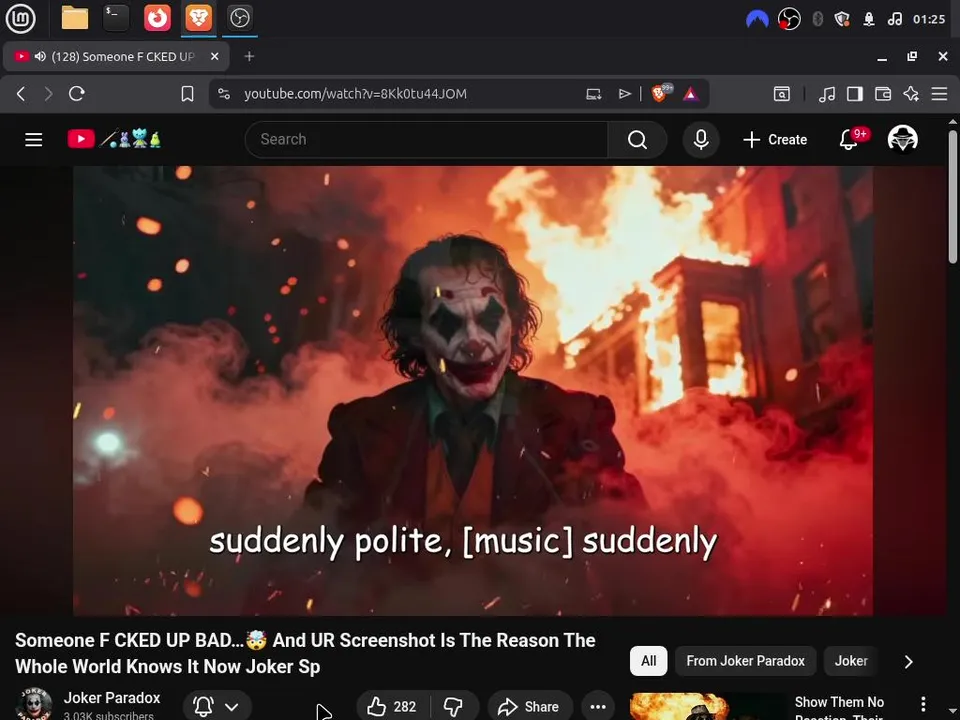Open notifications bell in system tray
Viewport: 960px width, 720px height.
point(869,20)
